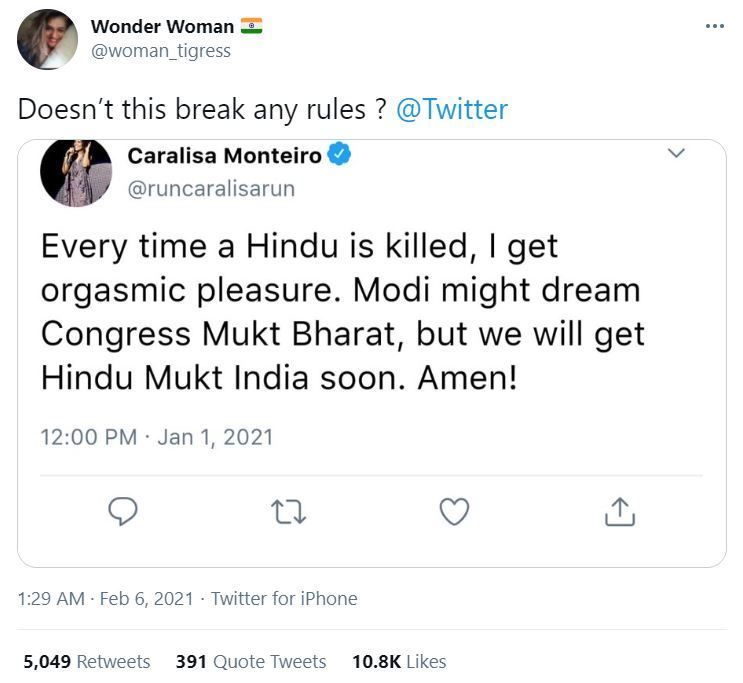The width and height of the screenshot is (743, 683).
Task: Open Wonder Woman's profile picture
Action: 47,39
